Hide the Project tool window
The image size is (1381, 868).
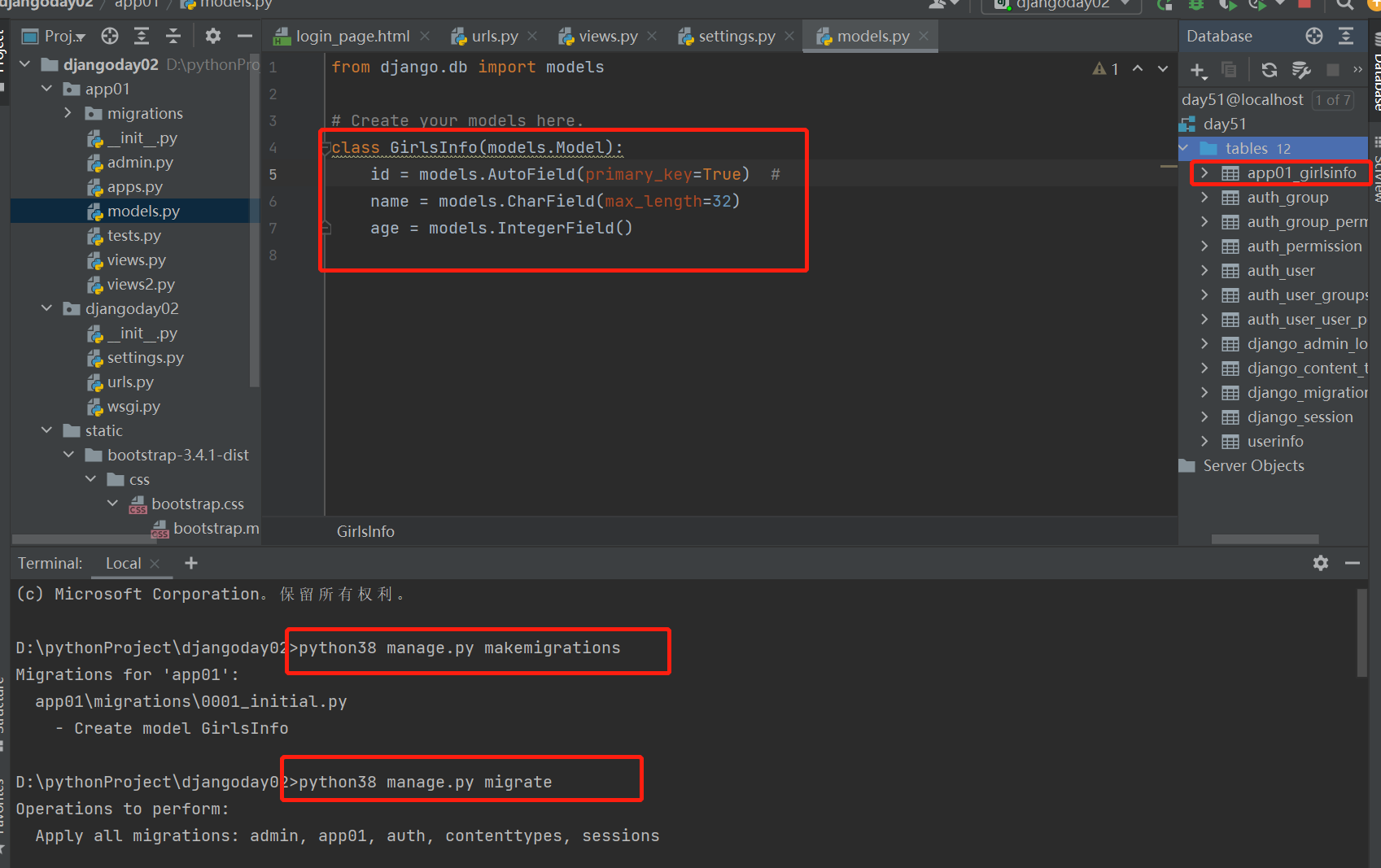tap(244, 36)
